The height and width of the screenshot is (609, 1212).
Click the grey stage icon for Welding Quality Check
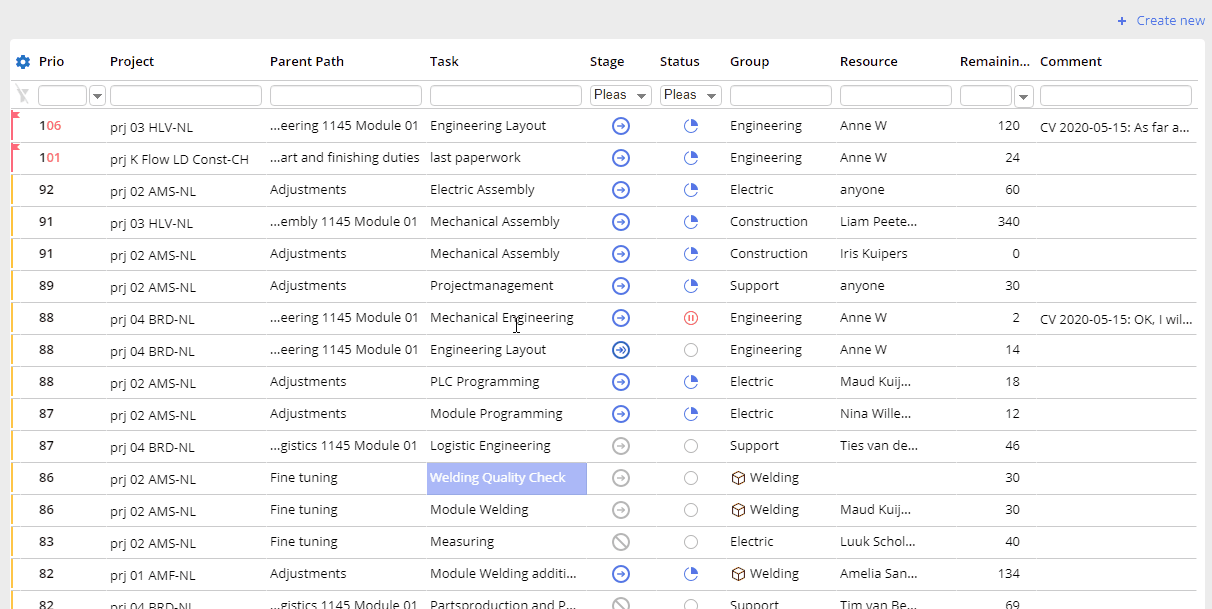tap(621, 478)
